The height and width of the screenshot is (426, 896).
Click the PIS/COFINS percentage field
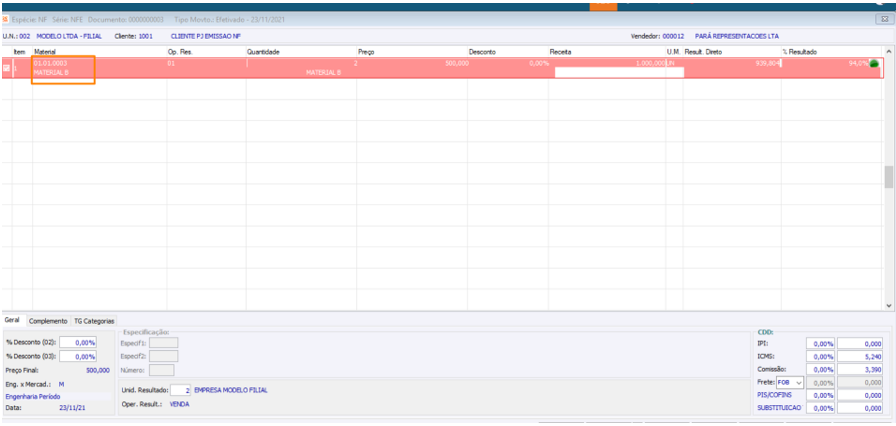point(821,395)
